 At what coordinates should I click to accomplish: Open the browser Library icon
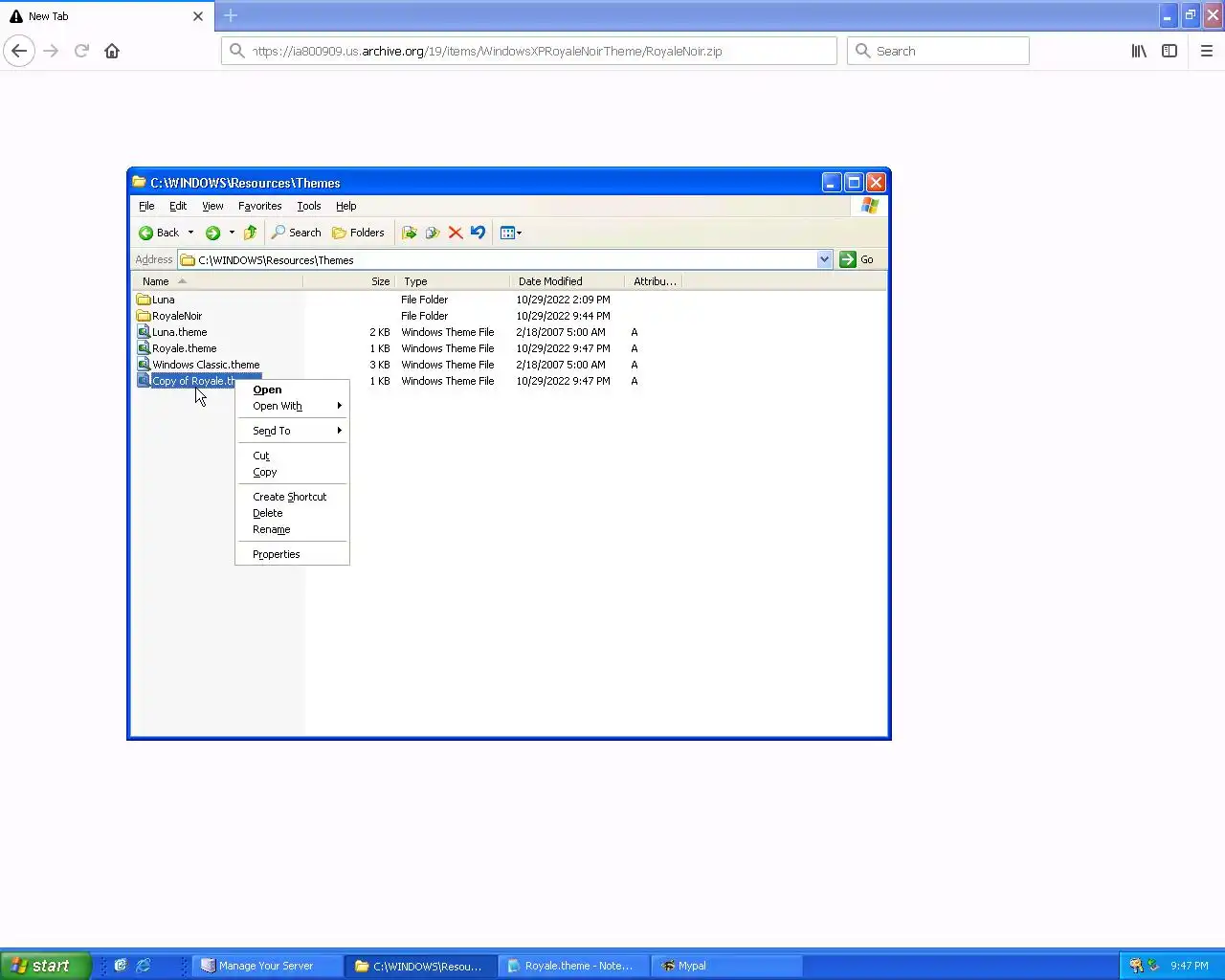(1139, 51)
